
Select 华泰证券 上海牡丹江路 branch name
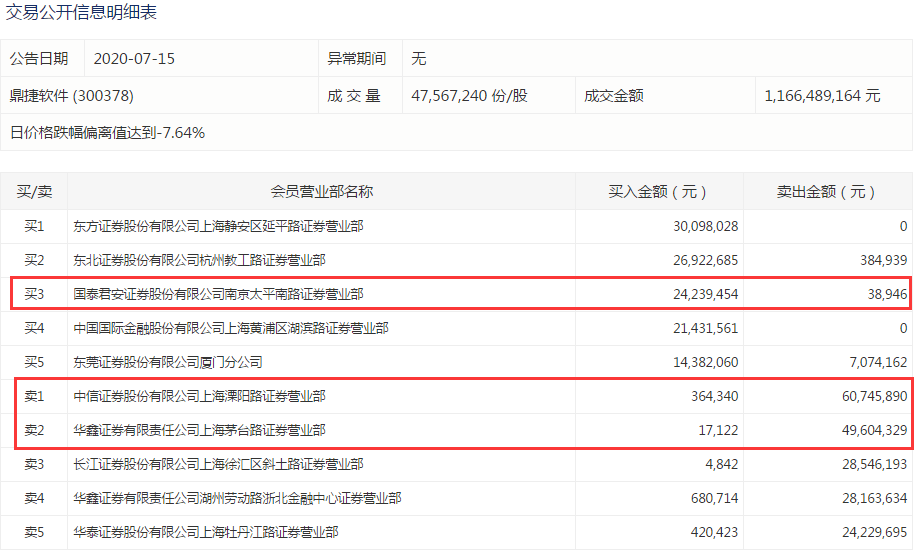205,532
